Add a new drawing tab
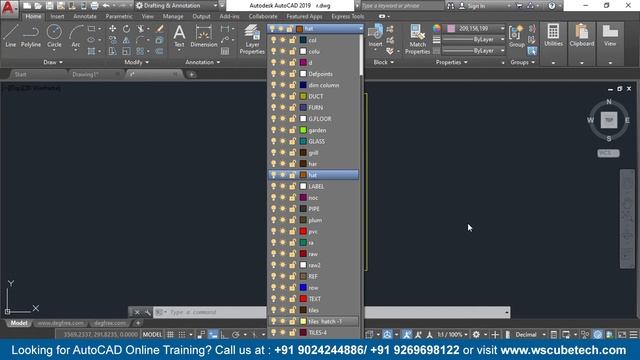The height and width of the screenshot is (360, 640). (x=191, y=74)
